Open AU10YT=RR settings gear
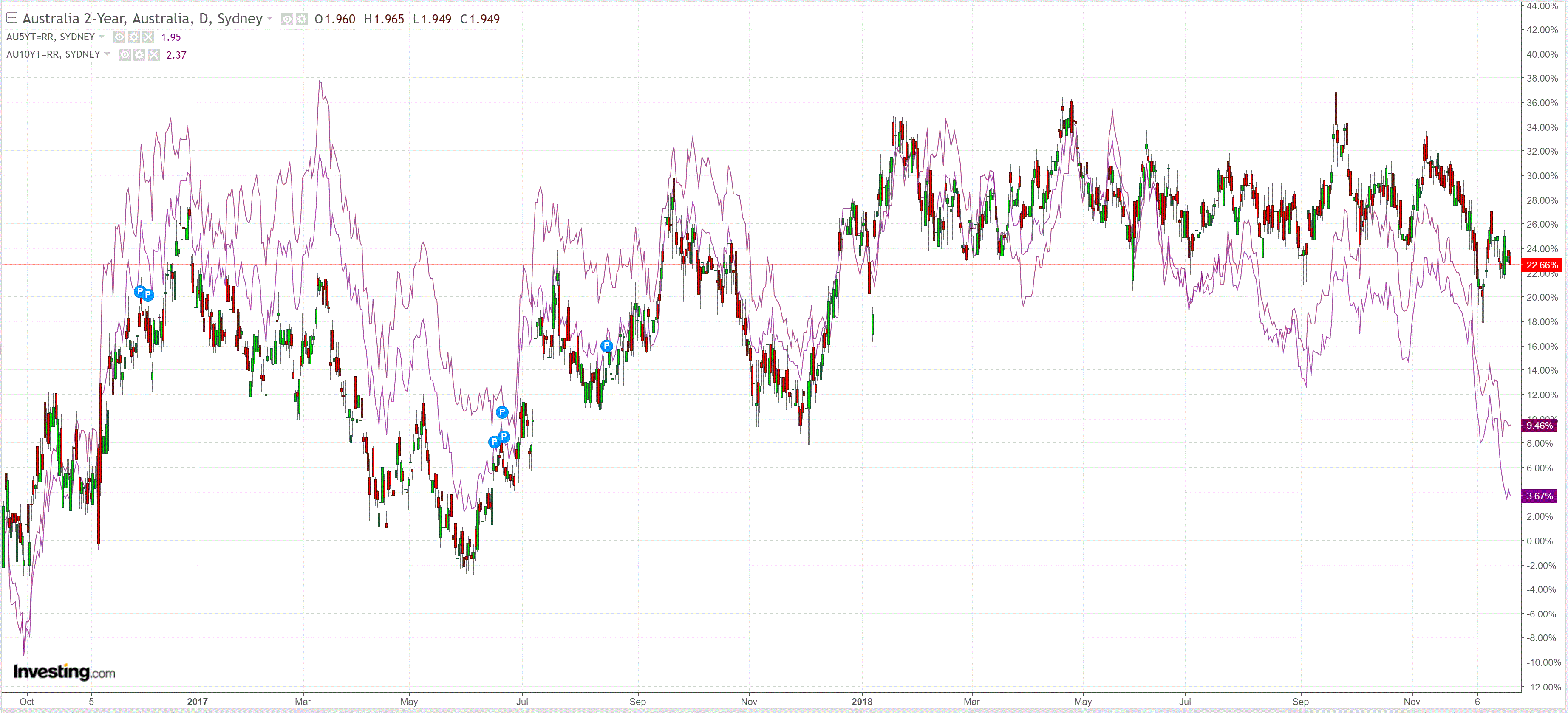 tap(139, 55)
